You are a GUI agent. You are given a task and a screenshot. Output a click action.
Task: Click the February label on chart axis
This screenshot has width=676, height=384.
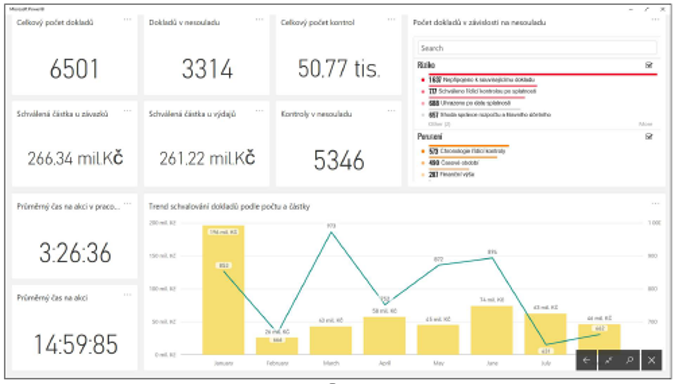point(277,363)
